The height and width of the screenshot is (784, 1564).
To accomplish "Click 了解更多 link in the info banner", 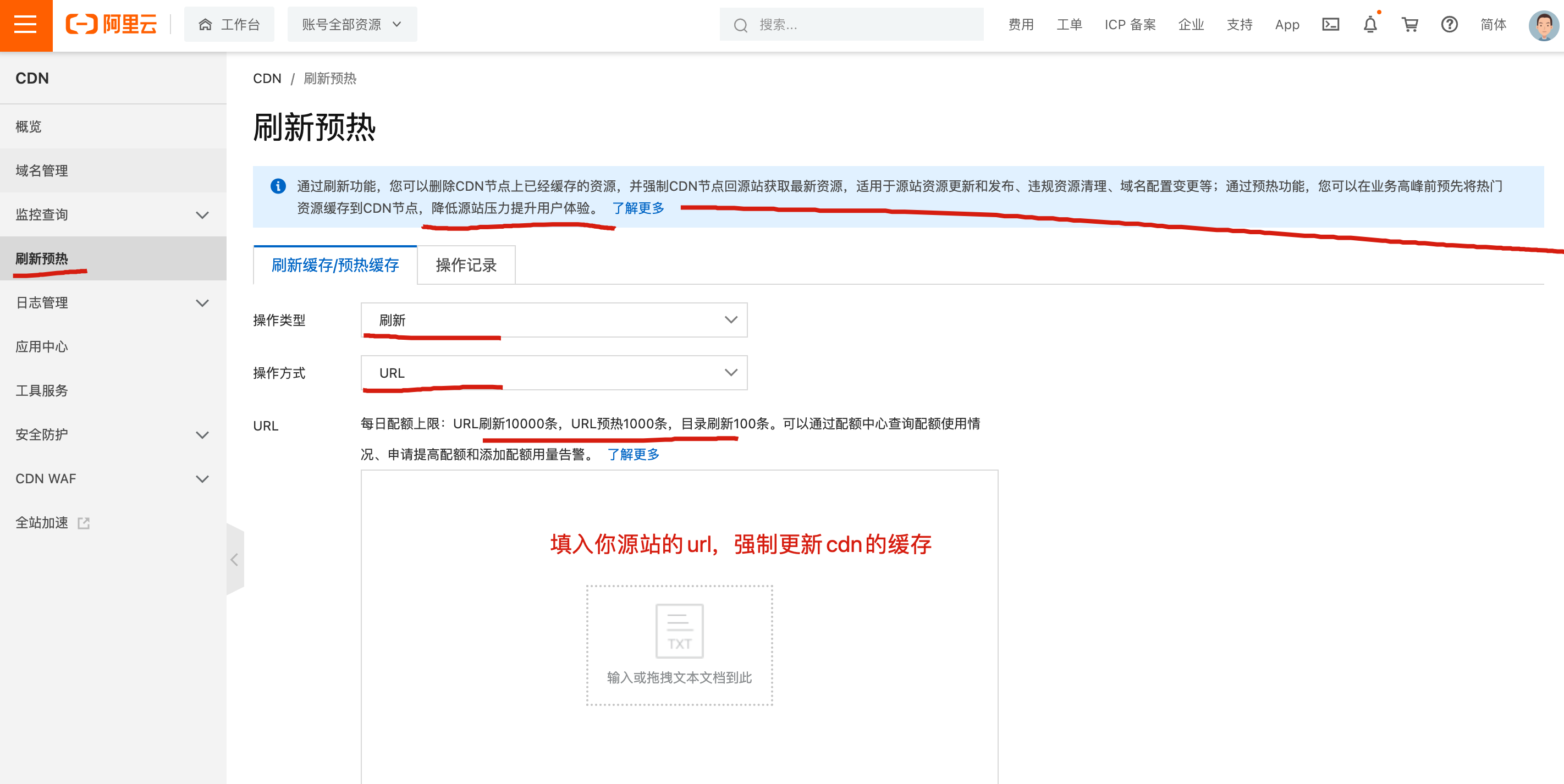I will 637,208.
